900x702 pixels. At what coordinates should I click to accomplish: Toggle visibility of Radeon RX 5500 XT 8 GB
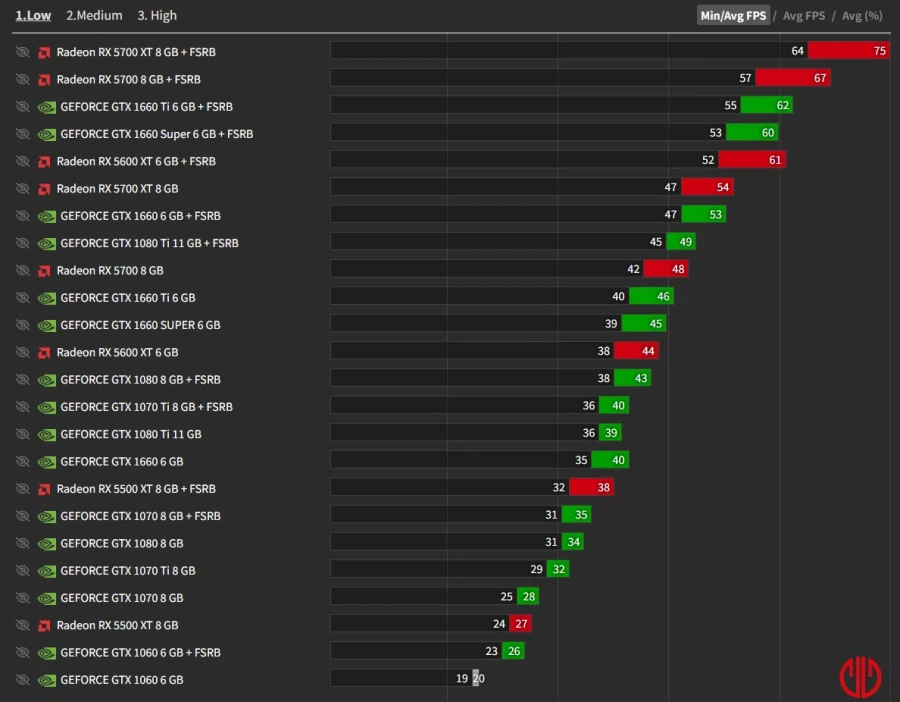pos(22,625)
